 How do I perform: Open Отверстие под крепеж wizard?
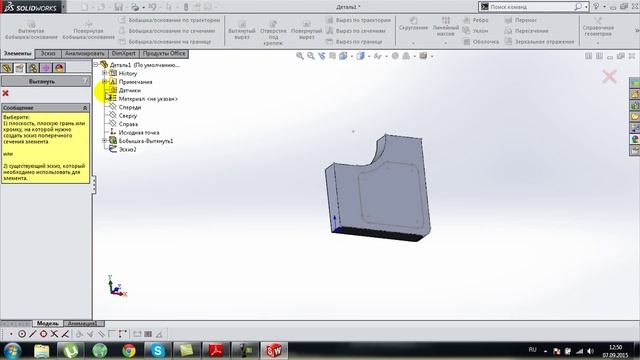[273, 33]
